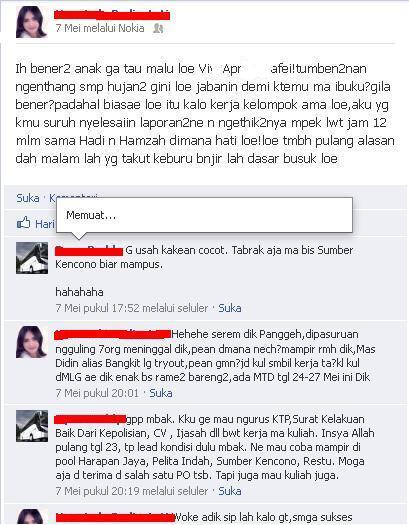Like the 20:19 comment with Suka
The height and width of the screenshot is (525, 409).
click(230, 491)
